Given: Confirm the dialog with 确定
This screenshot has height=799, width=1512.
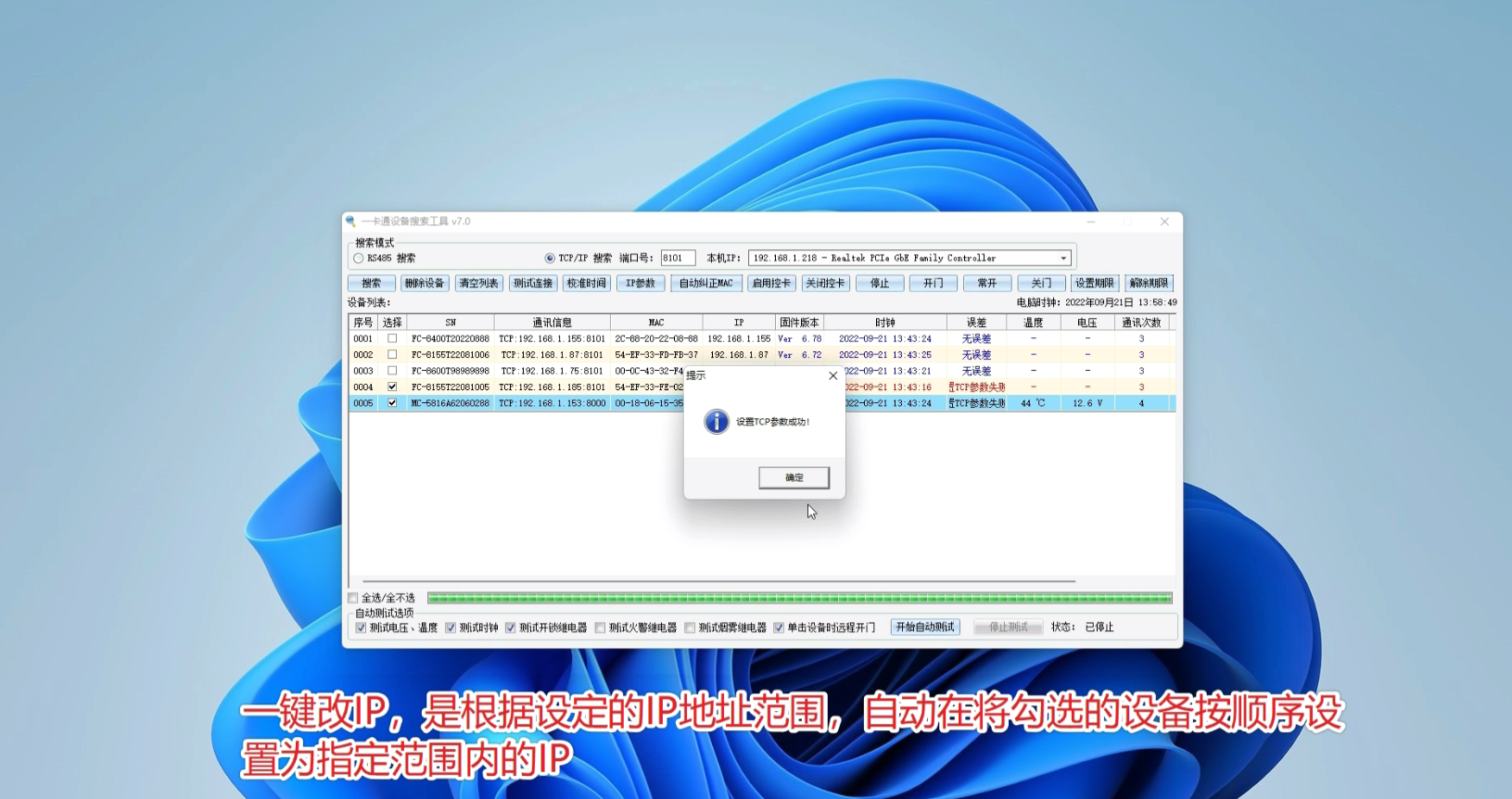Looking at the screenshot, I should coord(794,477).
